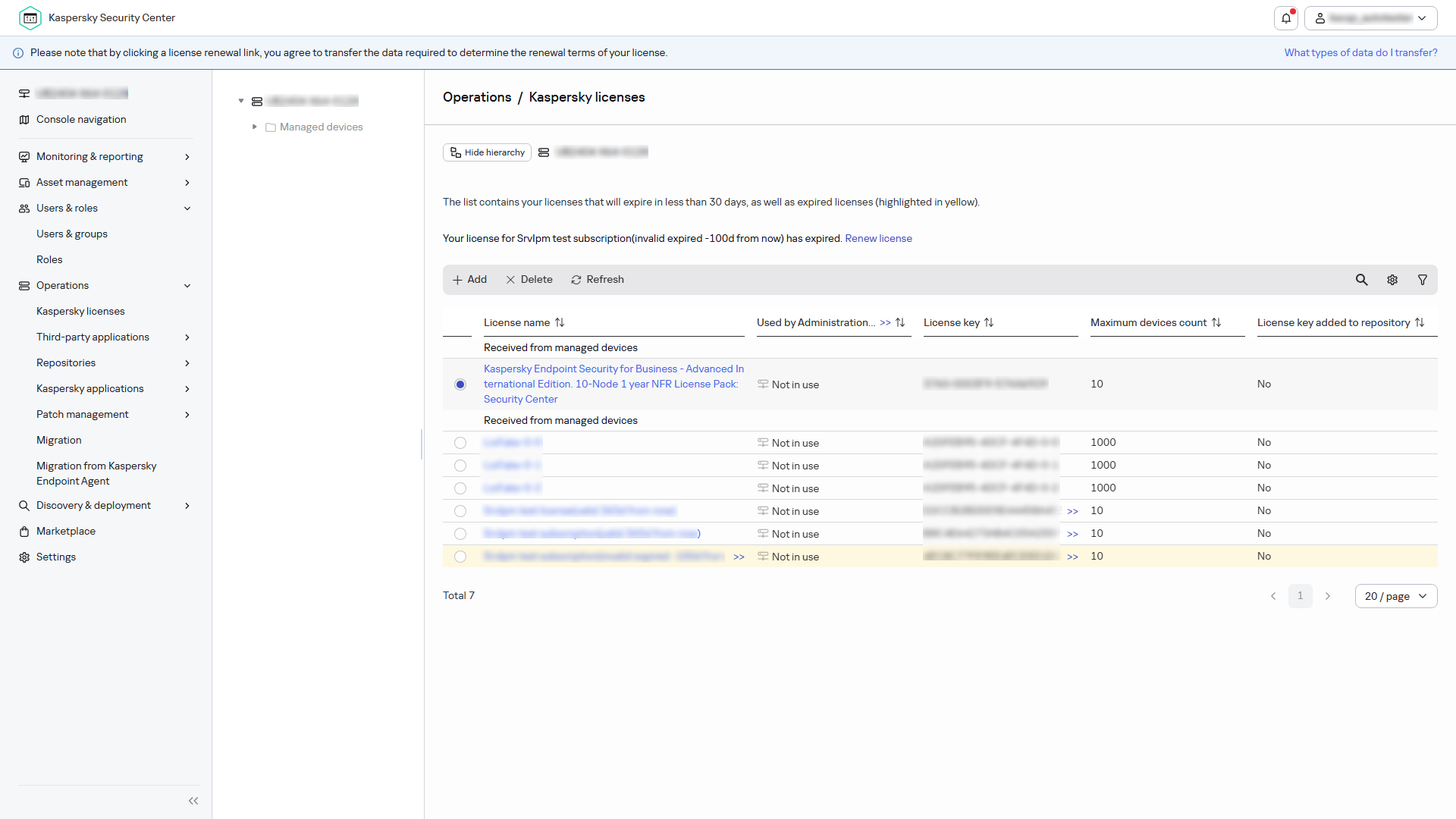Open Console navigation
This screenshot has height=819, width=1456.
(x=81, y=120)
